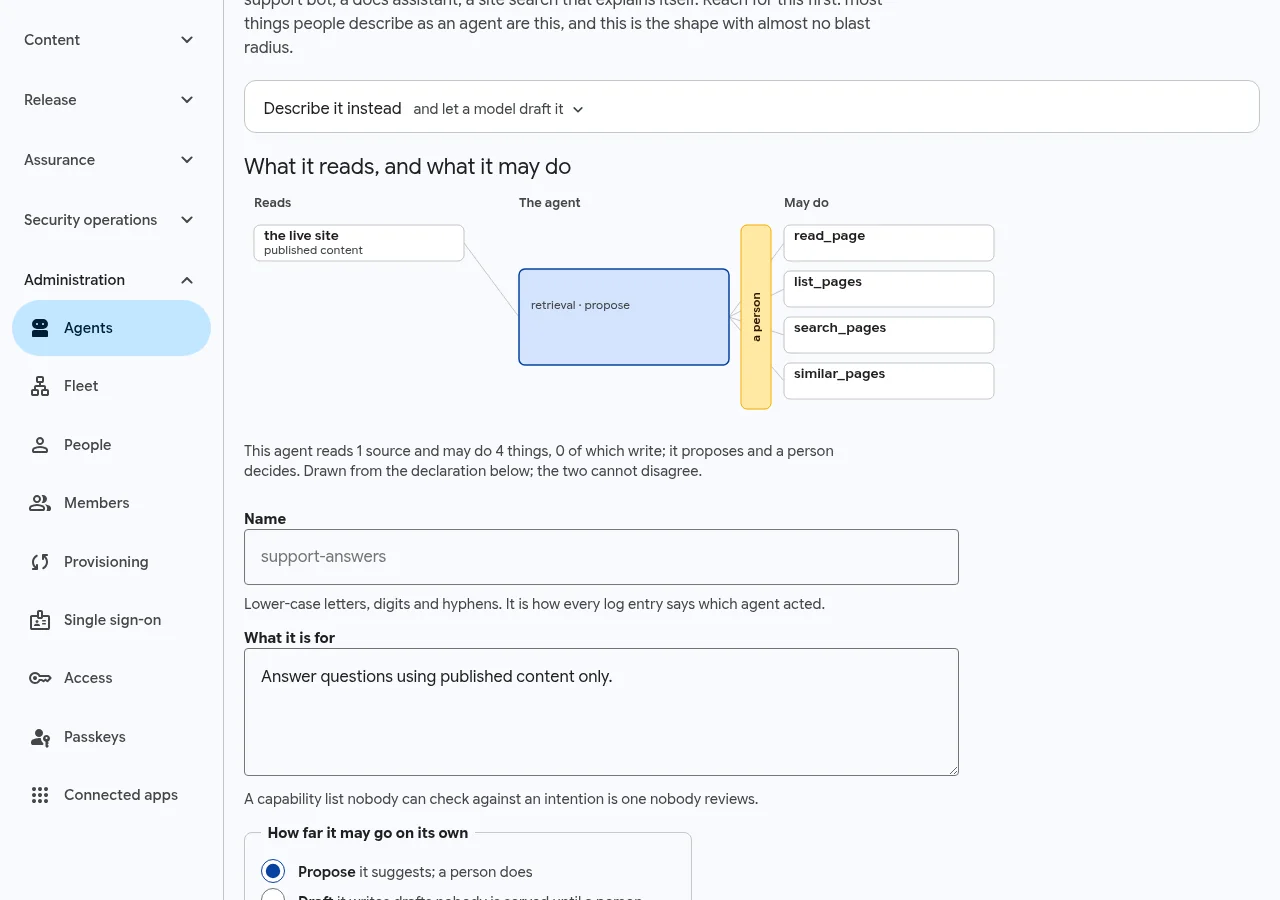Click the Name input field
The image size is (1280, 900).
pyautogui.click(x=601, y=557)
